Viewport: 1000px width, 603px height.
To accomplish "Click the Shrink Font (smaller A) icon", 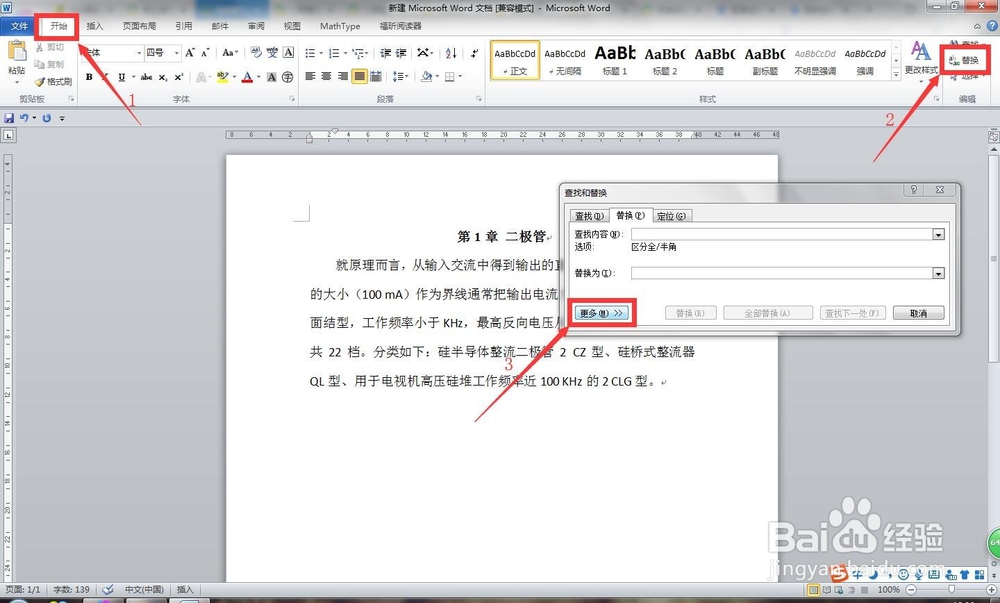I will (205, 53).
